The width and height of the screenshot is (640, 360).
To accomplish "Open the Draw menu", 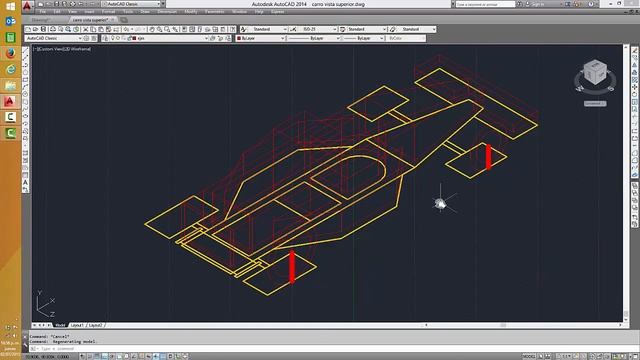I will [x=145, y=12].
